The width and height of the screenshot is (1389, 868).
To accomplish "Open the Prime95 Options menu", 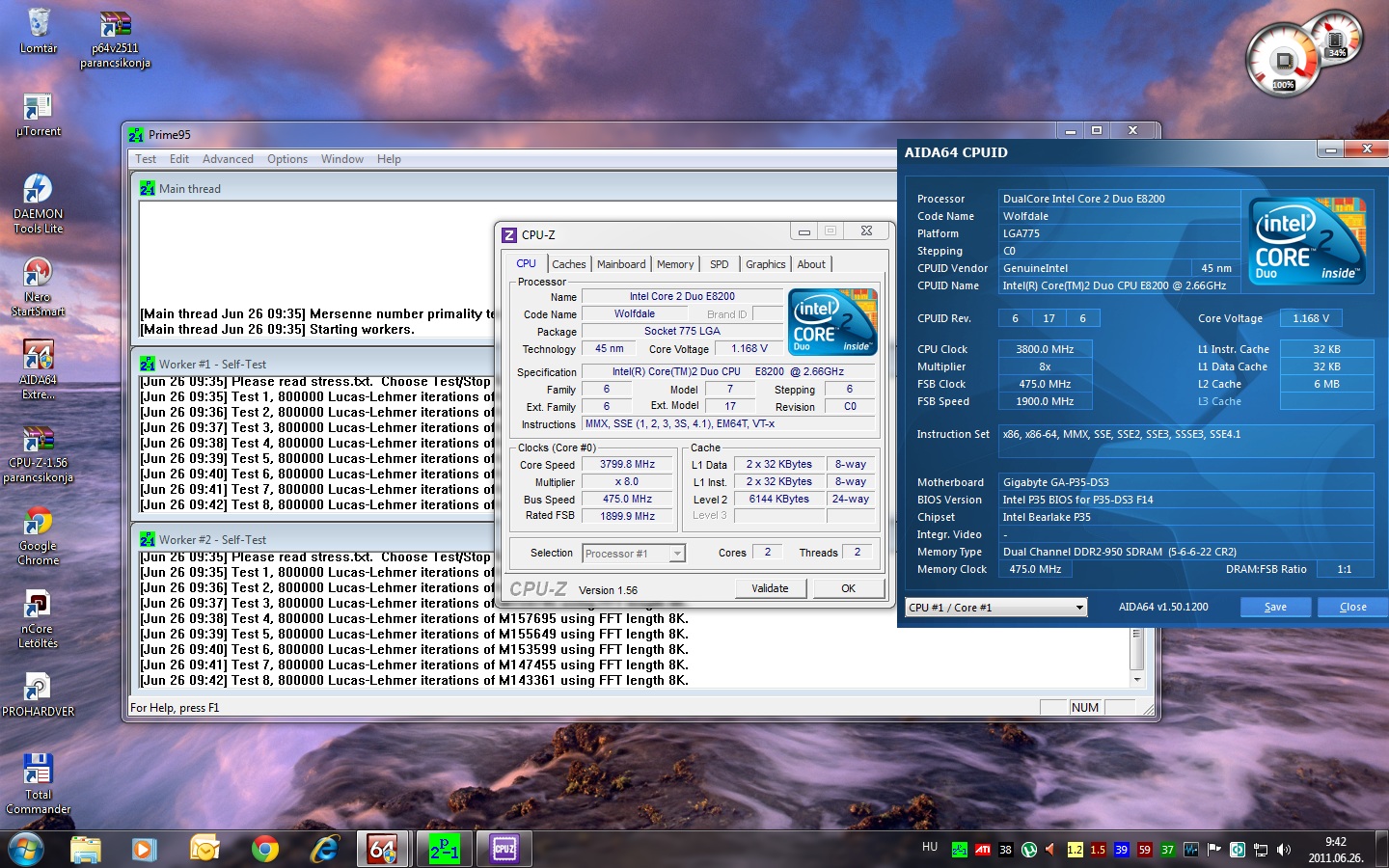I will click(x=287, y=159).
